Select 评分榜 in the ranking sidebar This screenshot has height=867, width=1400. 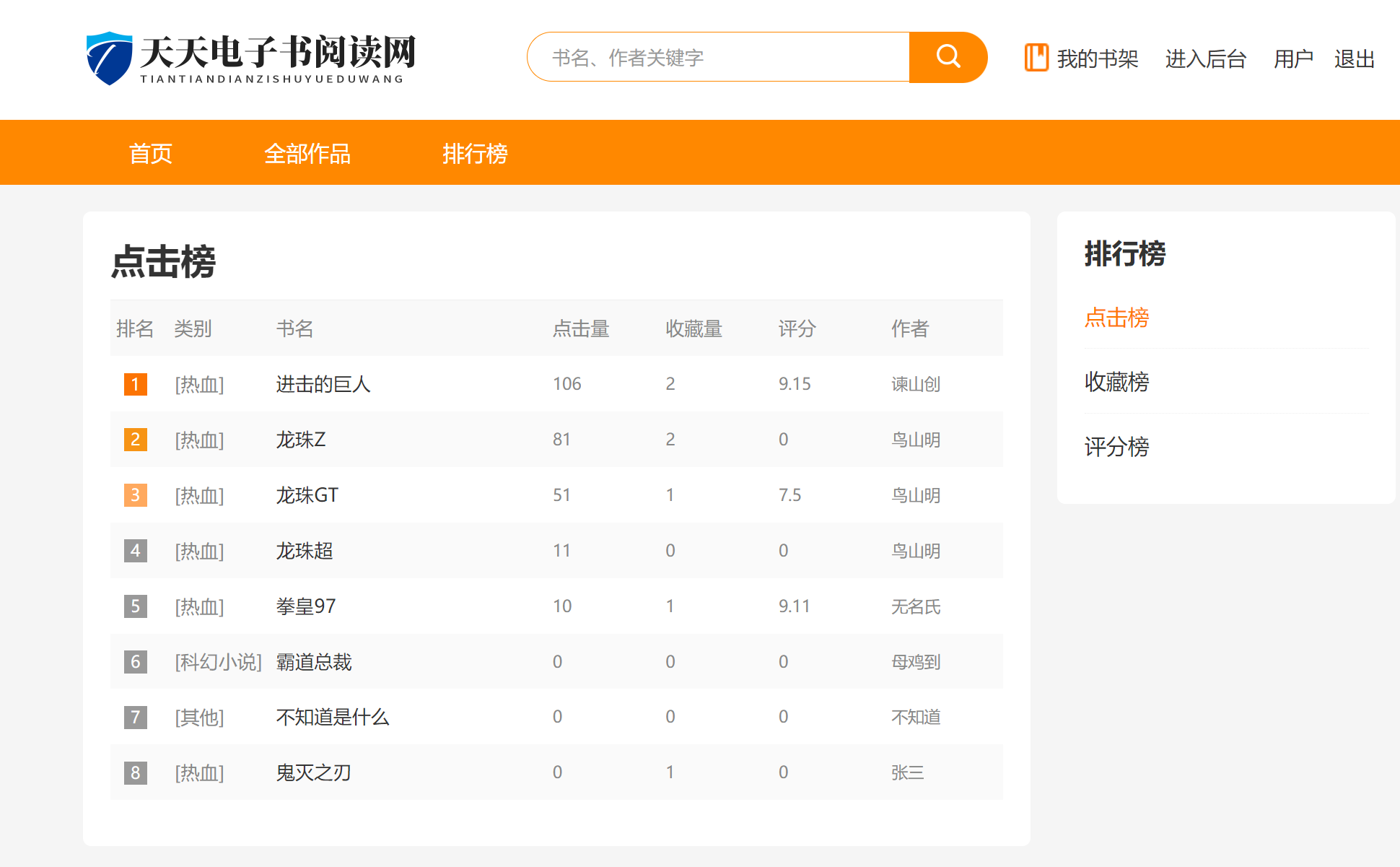[x=1116, y=446]
